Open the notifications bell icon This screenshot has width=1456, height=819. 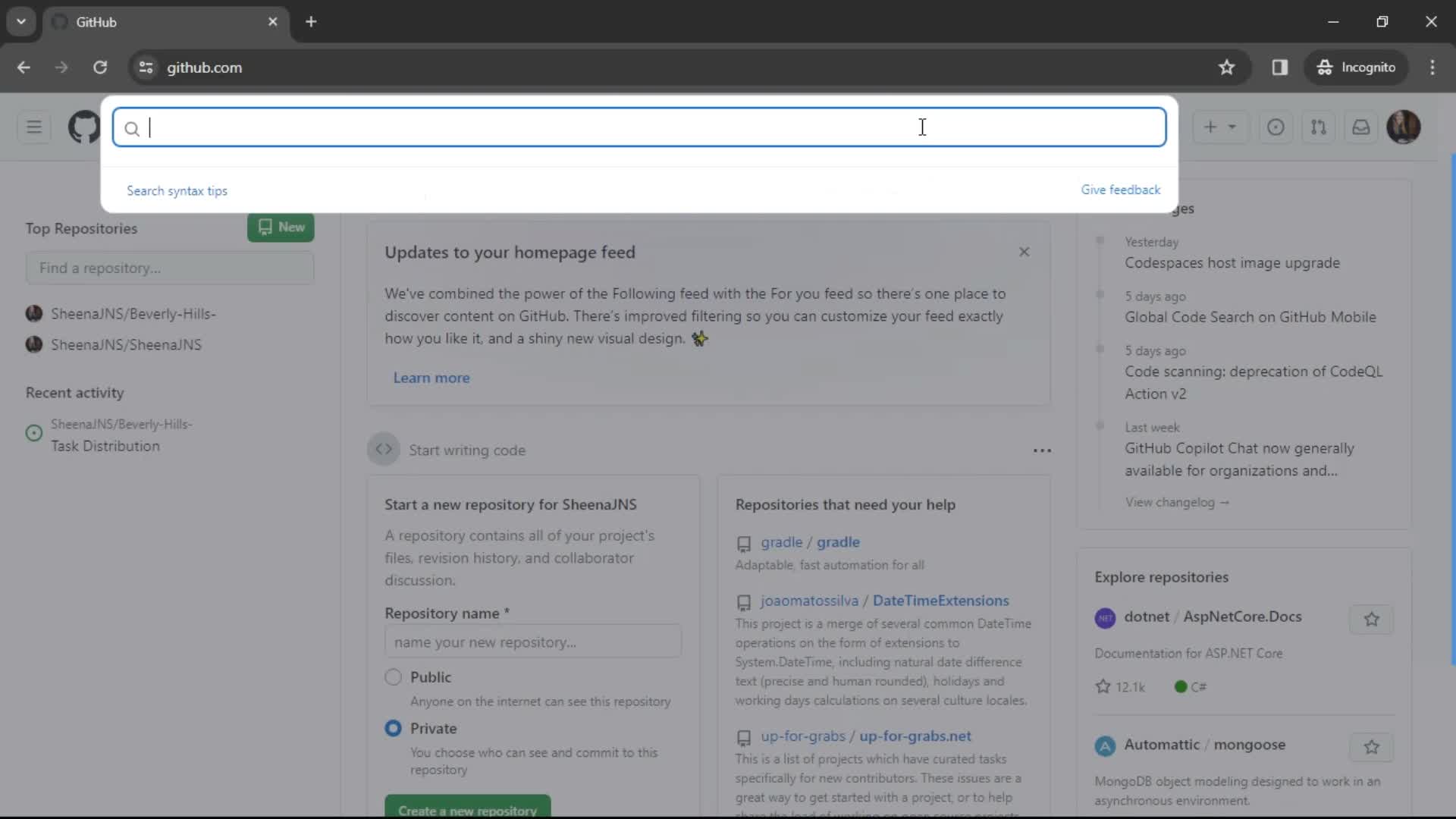pos(1361,127)
